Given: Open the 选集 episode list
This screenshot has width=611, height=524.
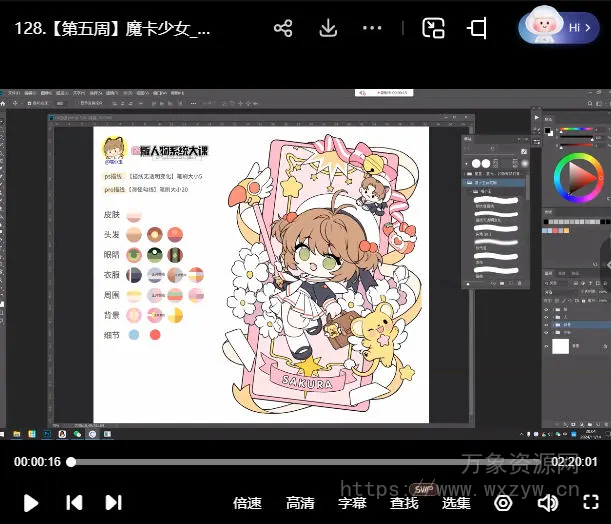Looking at the screenshot, I should 456,503.
